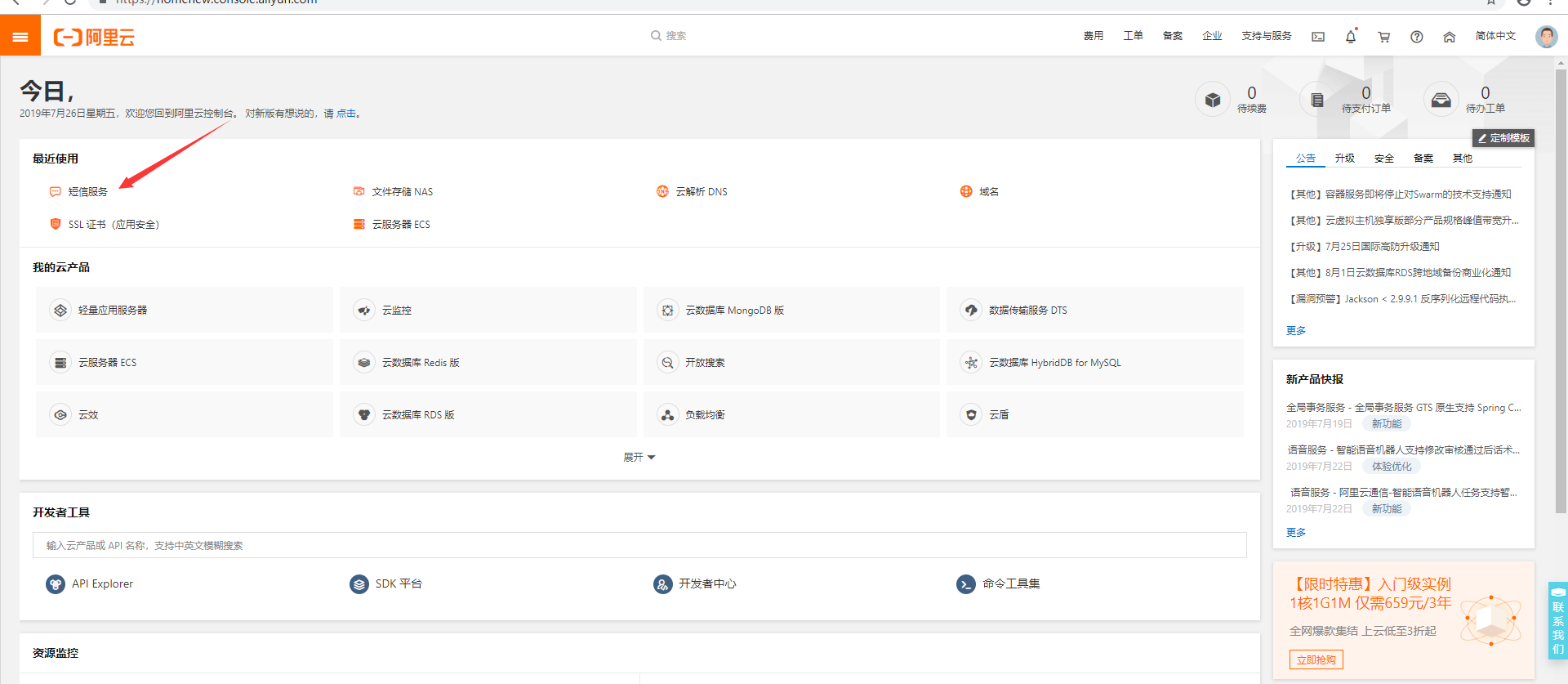The image size is (1568, 684).
Task: Open 更多 under announcements
Action: 1296,331
